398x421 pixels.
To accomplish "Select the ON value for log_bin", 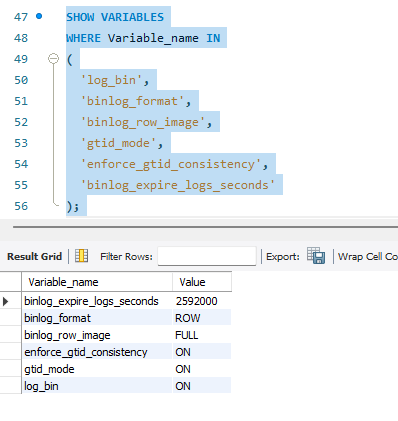I will (x=202, y=386).
